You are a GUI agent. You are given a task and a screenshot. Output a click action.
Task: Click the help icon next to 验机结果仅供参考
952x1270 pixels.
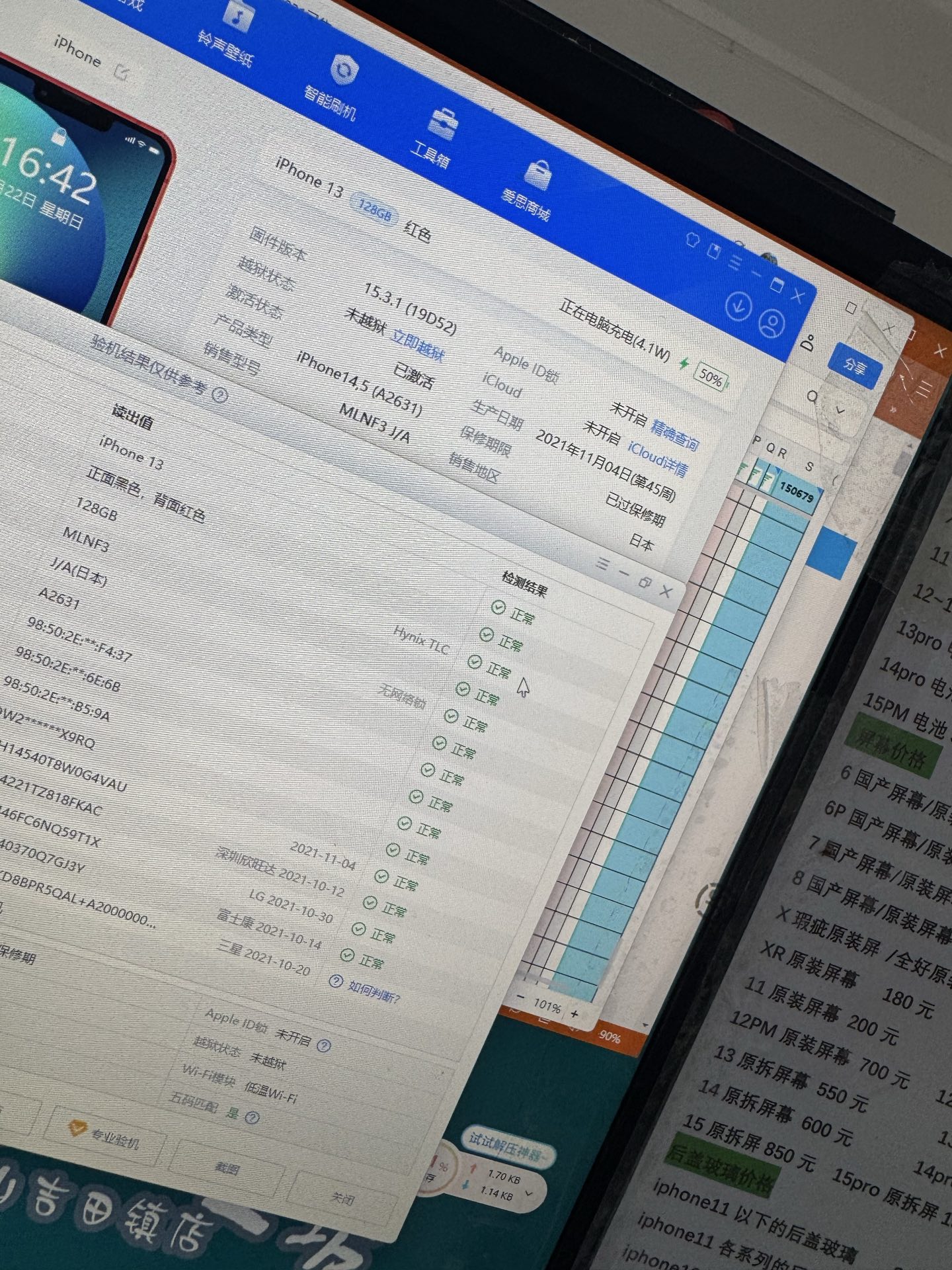click(x=220, y=395)
